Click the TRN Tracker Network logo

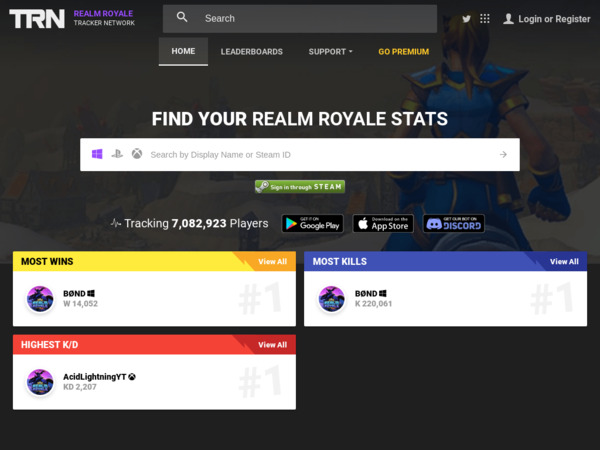(x=72, y=19)
